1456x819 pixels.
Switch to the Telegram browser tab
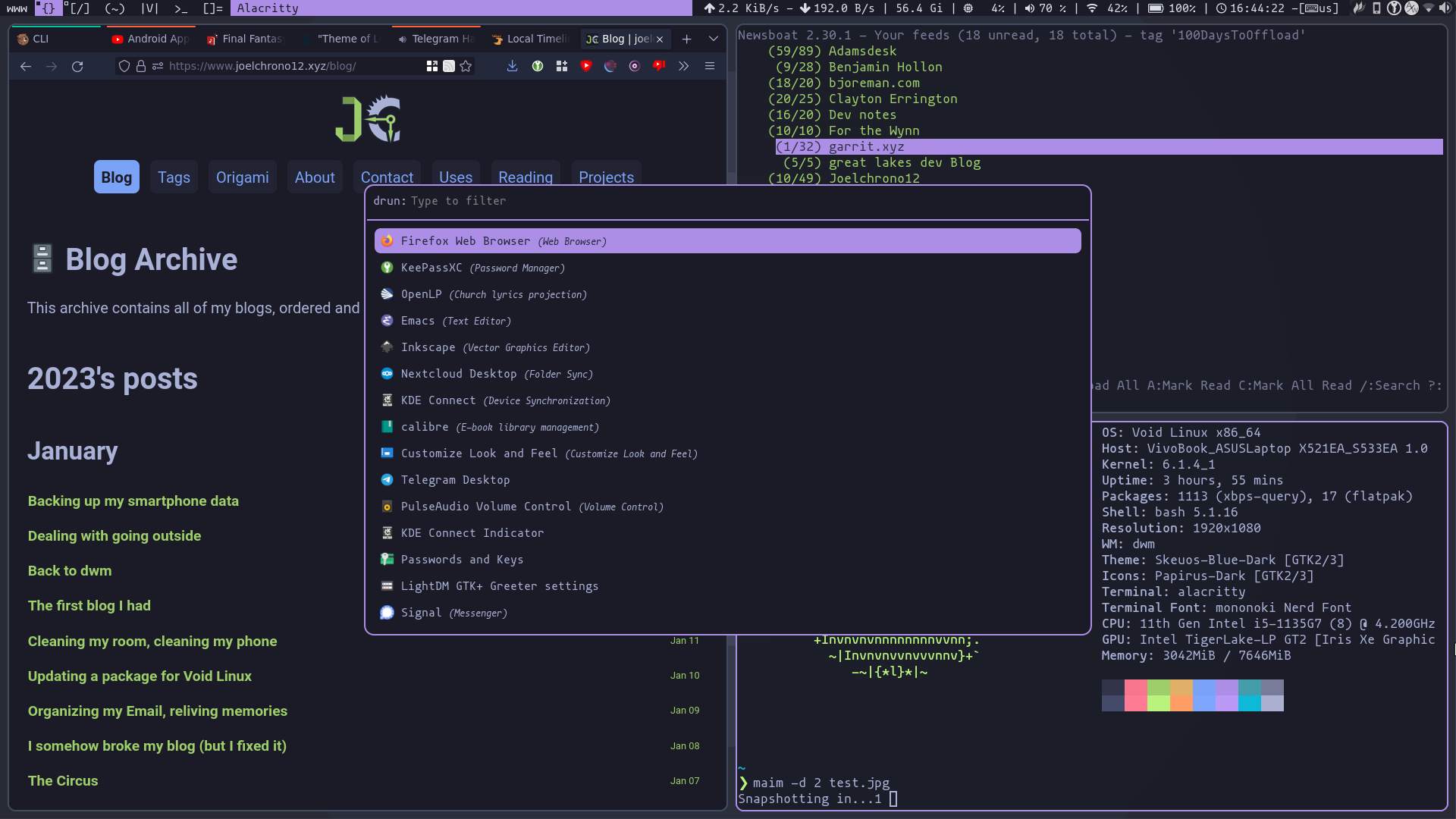coord(435,39)
